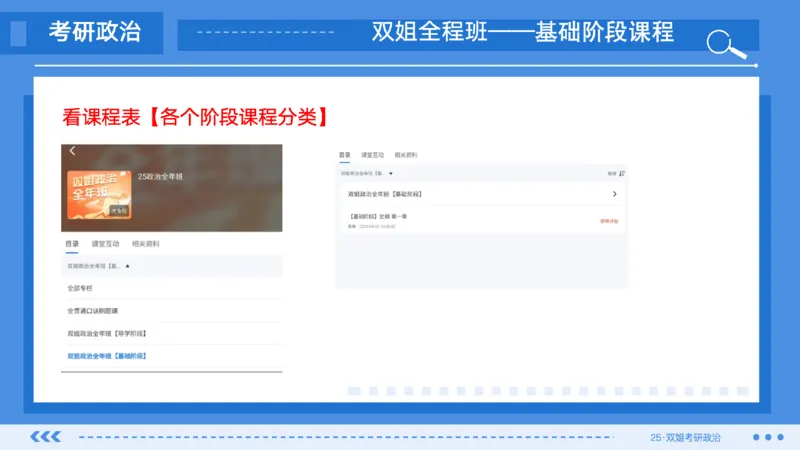This screenshot has width=800, height=450.
Task: Click the magnifying glass icon in the slide header
Action: click(x=726, y=44)
